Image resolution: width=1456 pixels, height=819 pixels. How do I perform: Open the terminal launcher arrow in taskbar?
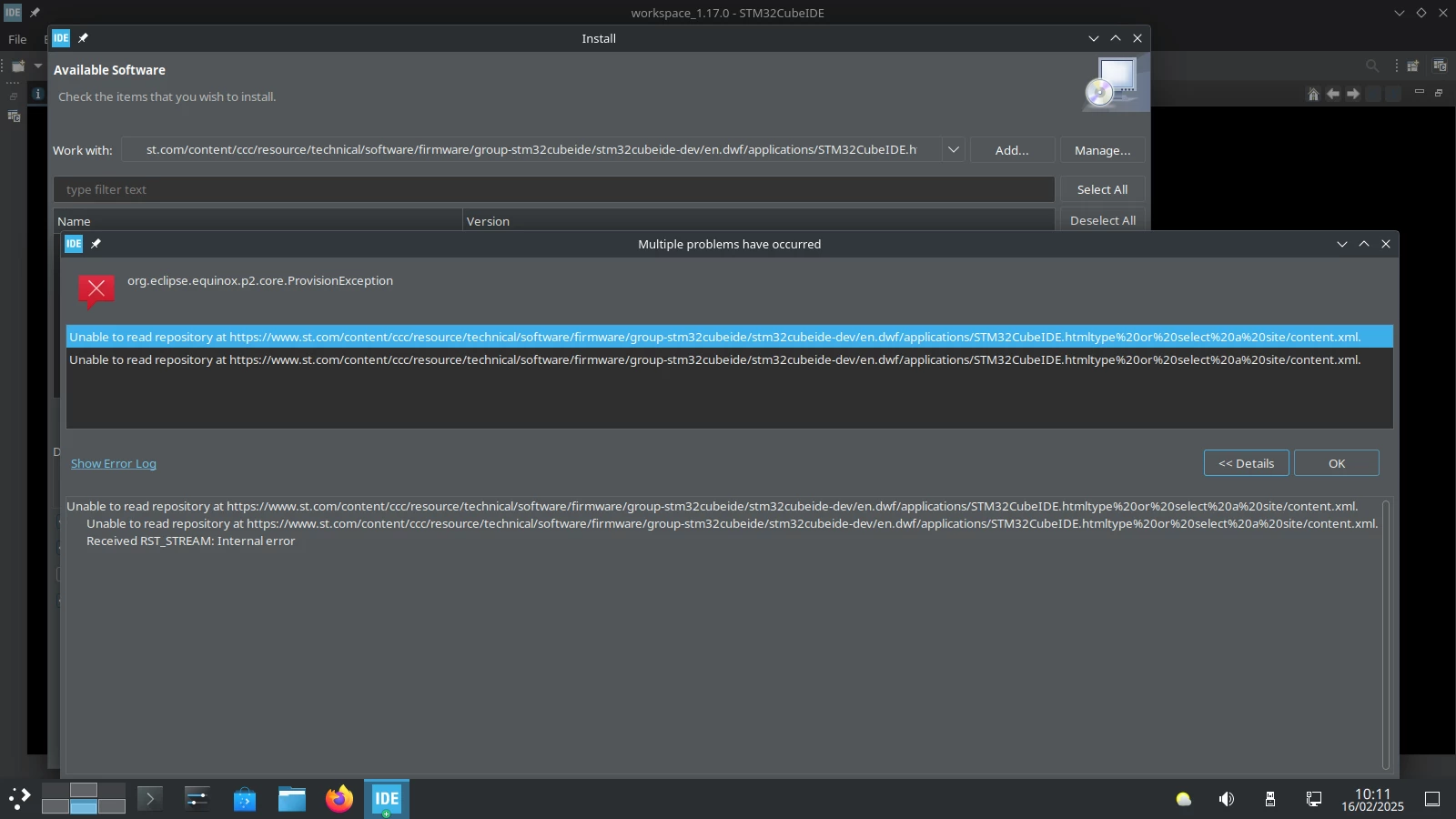[150, 799]
